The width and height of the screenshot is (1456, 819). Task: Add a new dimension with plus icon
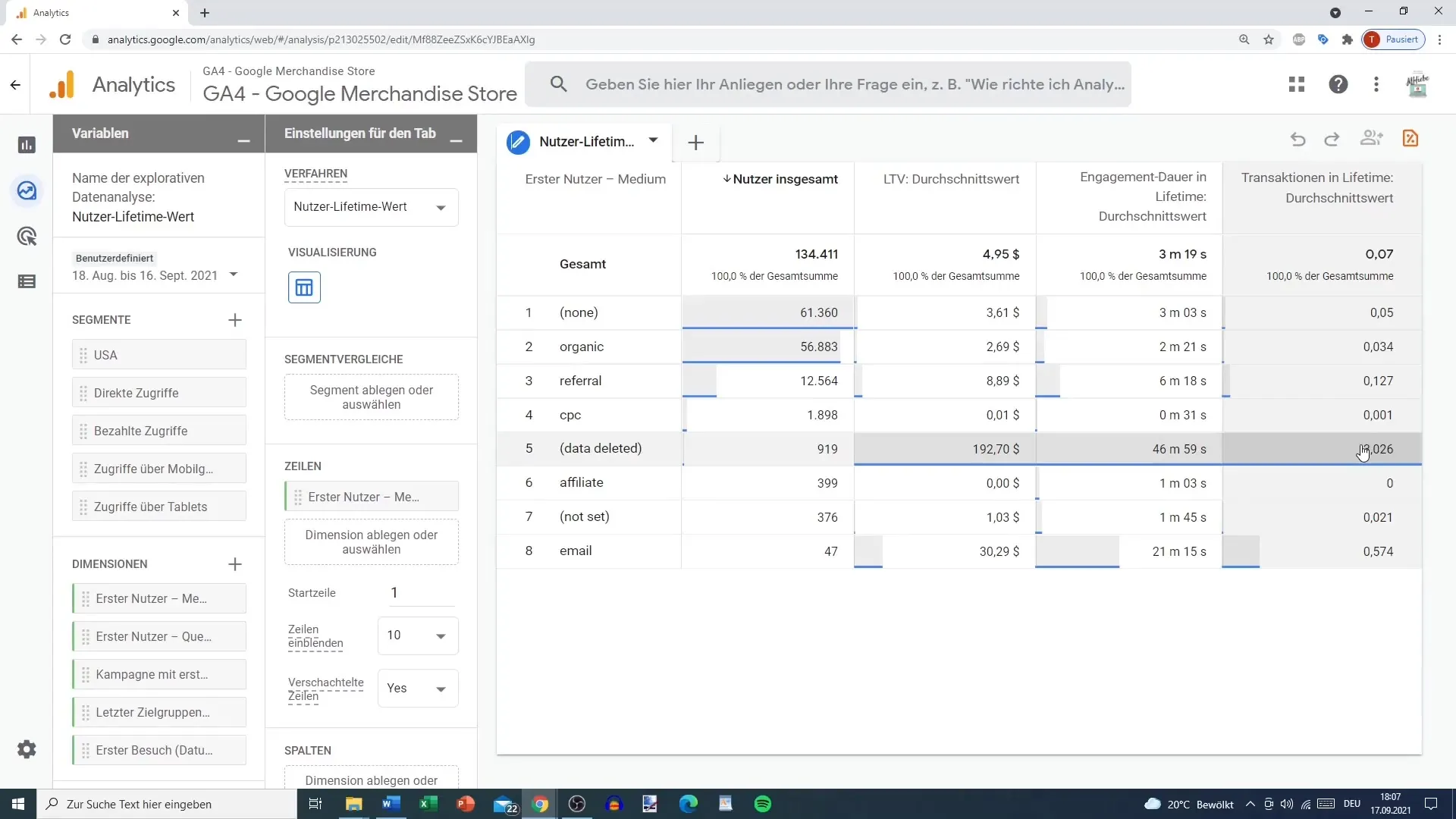click(235, 564)
